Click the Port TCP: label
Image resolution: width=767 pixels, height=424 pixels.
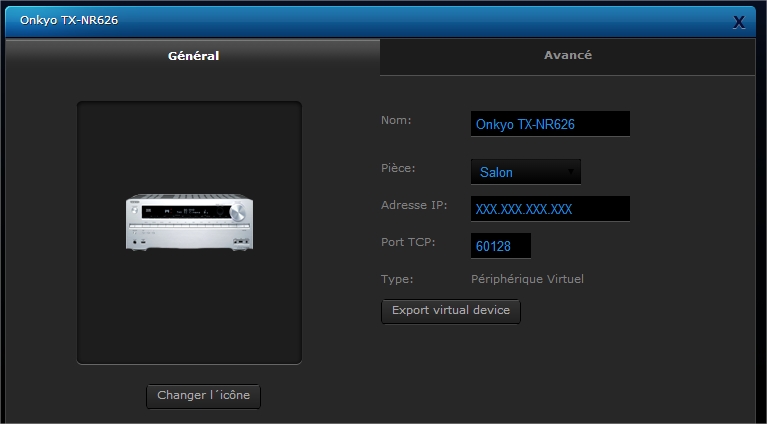coord(408,242)
